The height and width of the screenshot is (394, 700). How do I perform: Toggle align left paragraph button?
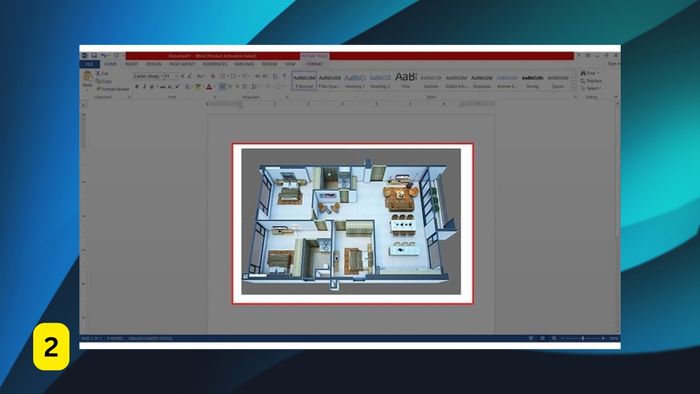pos(222,87)
